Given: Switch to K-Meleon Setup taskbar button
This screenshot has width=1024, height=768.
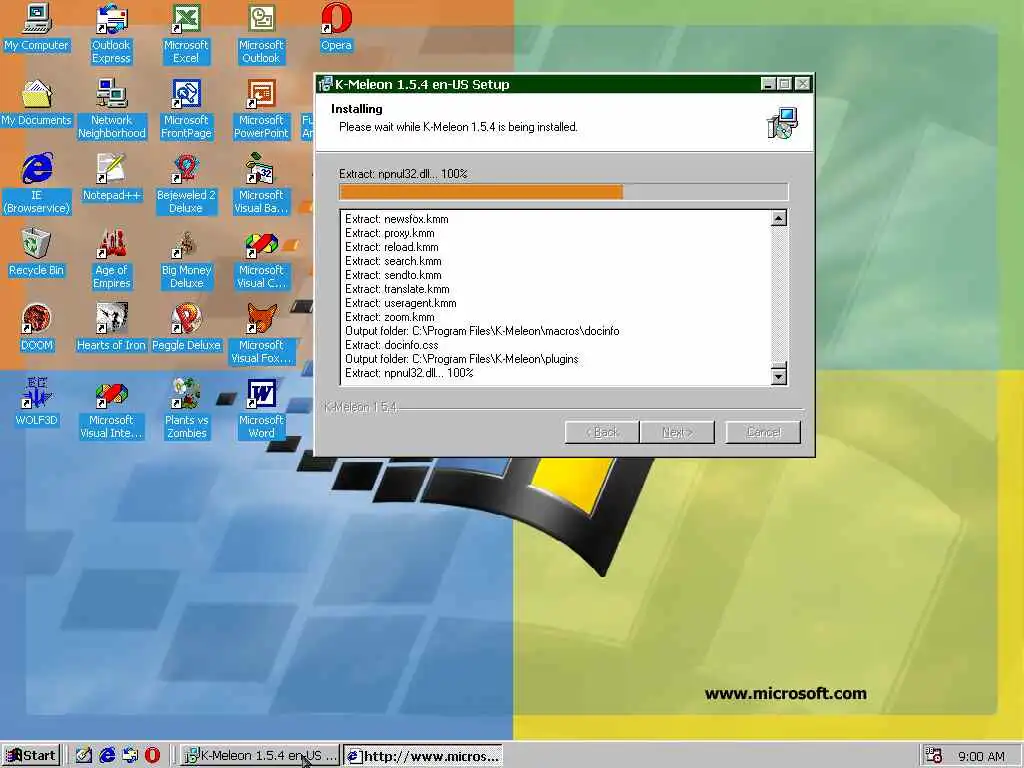Looking at the screenshot, I should click(x=260, y=756).
